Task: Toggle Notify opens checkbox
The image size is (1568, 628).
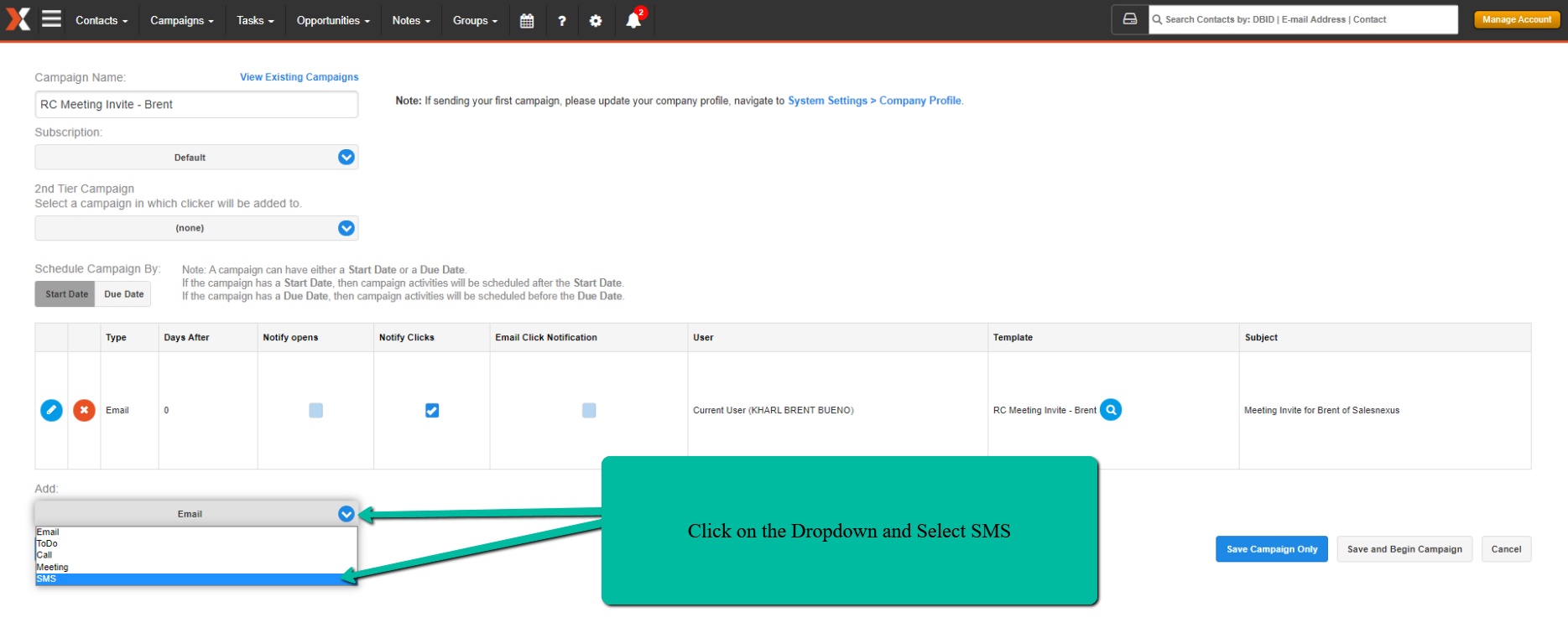Action: pyautogui.click(x=315, y=410)
